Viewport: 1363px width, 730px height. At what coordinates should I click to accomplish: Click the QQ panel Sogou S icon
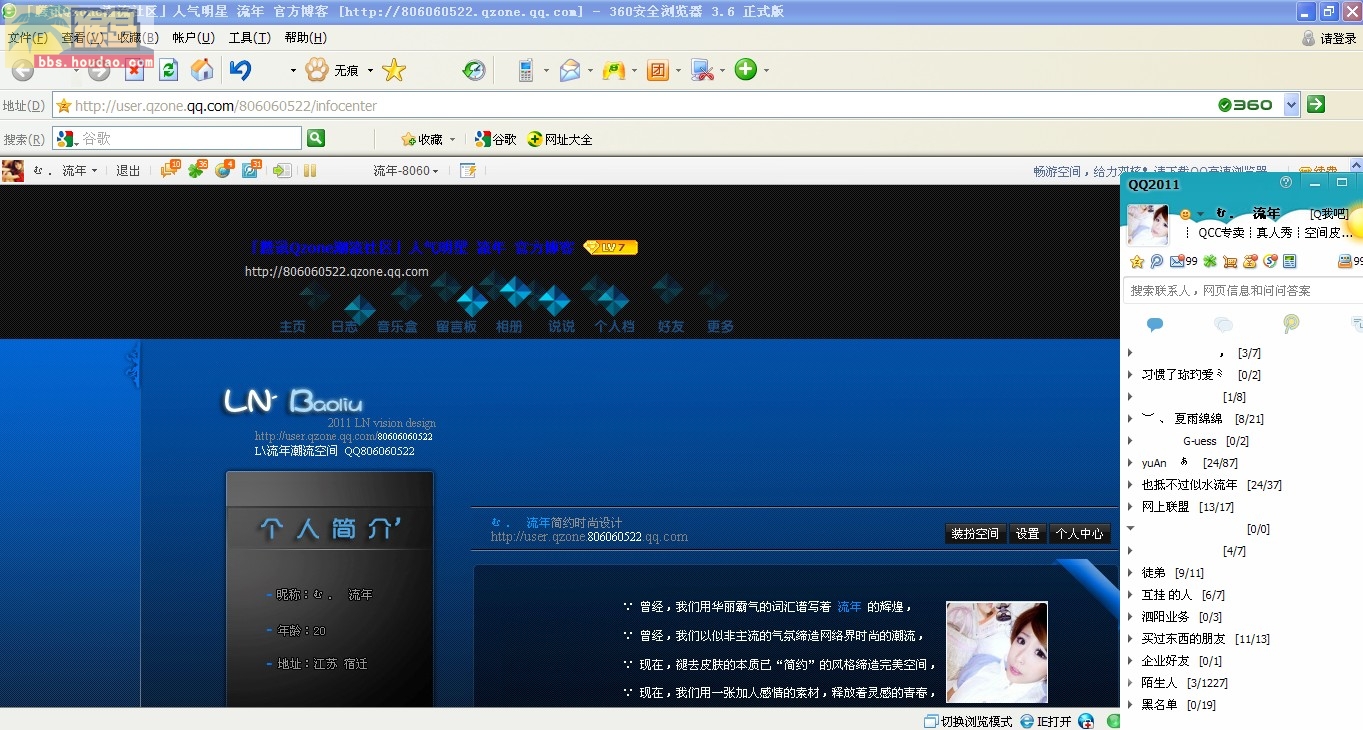tap(1271, 261)
